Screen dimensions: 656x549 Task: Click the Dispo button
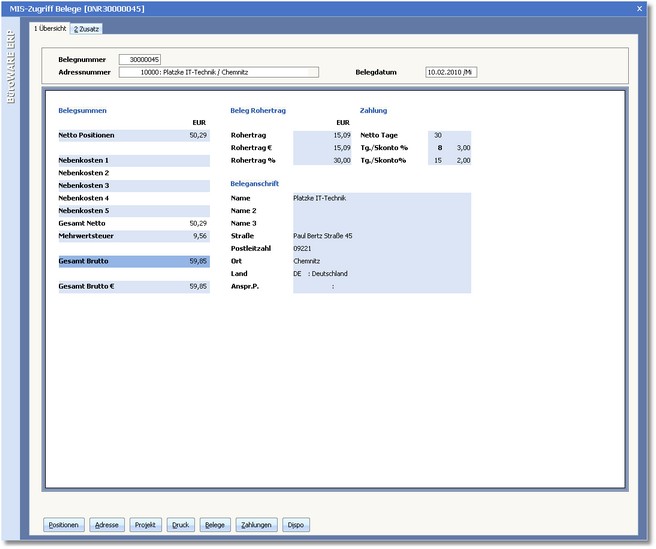pos(295,524)
